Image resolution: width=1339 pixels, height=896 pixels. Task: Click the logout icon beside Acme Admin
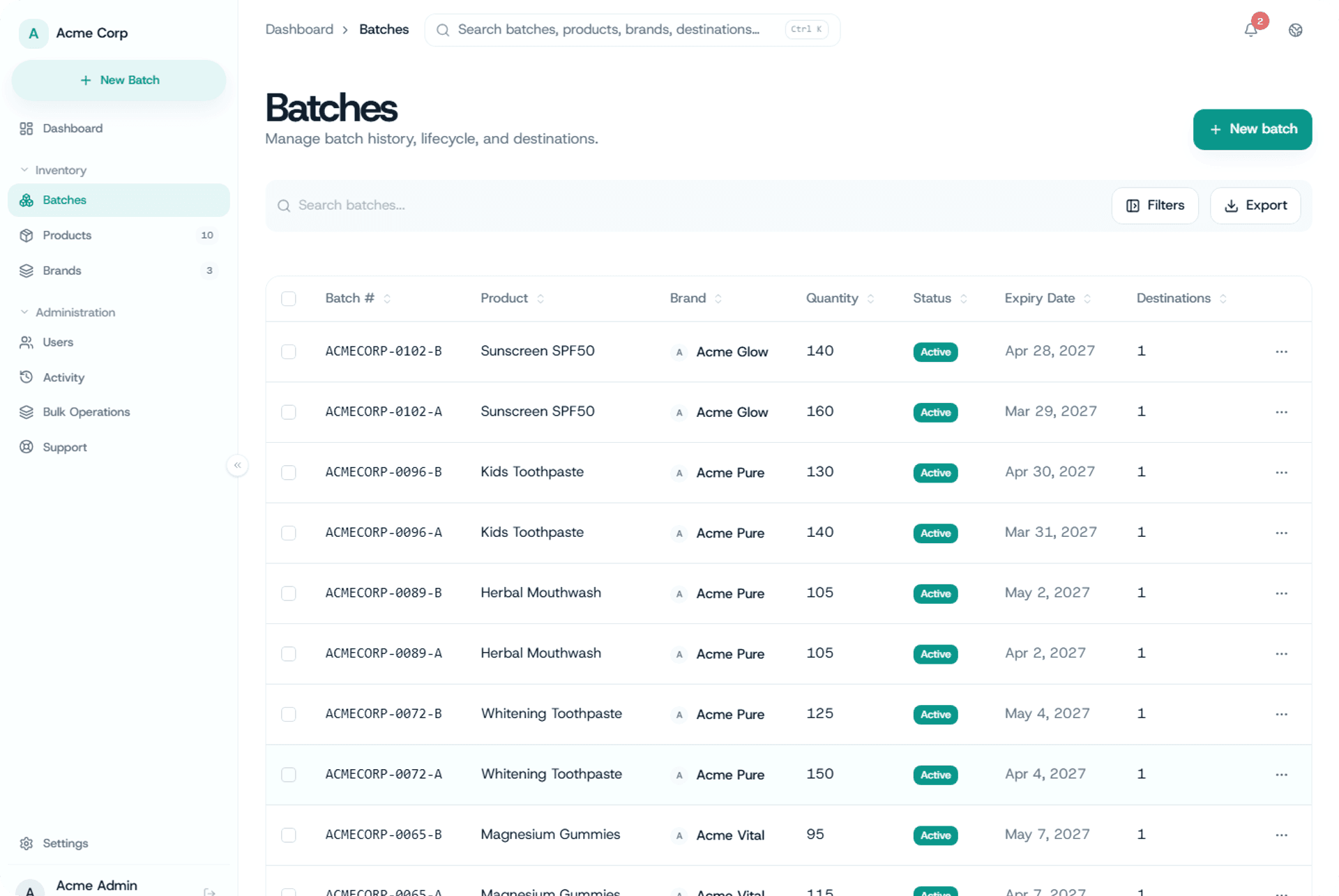coord(209,892)
